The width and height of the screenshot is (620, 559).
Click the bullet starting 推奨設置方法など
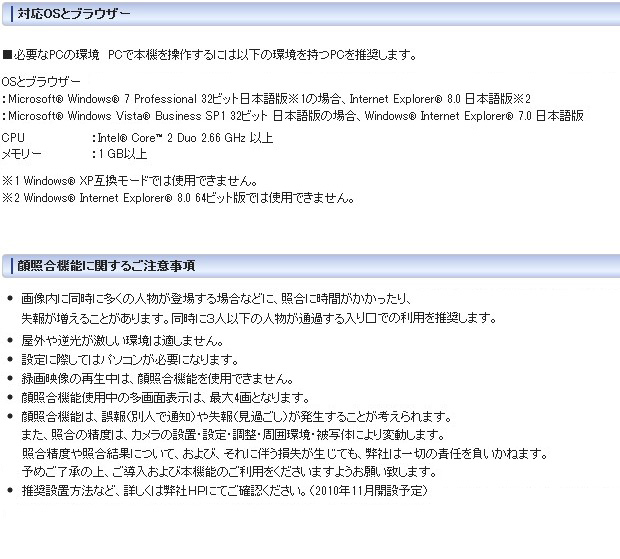pos(225,491)
